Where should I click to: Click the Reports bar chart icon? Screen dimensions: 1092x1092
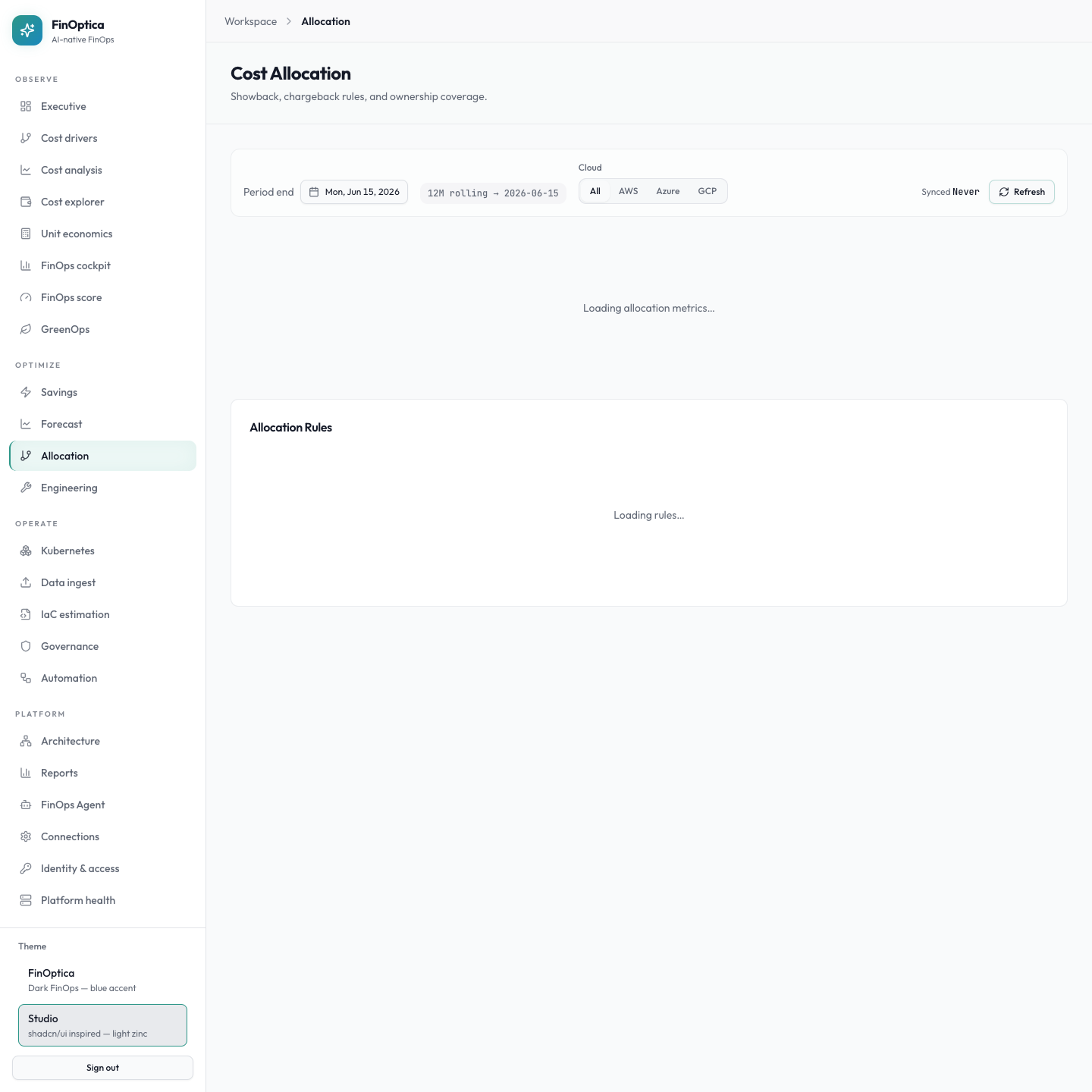26,773
